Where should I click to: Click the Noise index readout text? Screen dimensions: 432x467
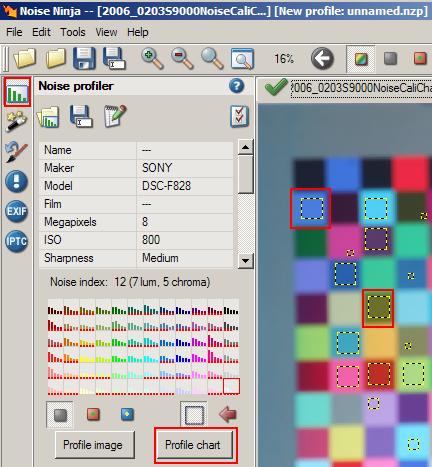130,282
